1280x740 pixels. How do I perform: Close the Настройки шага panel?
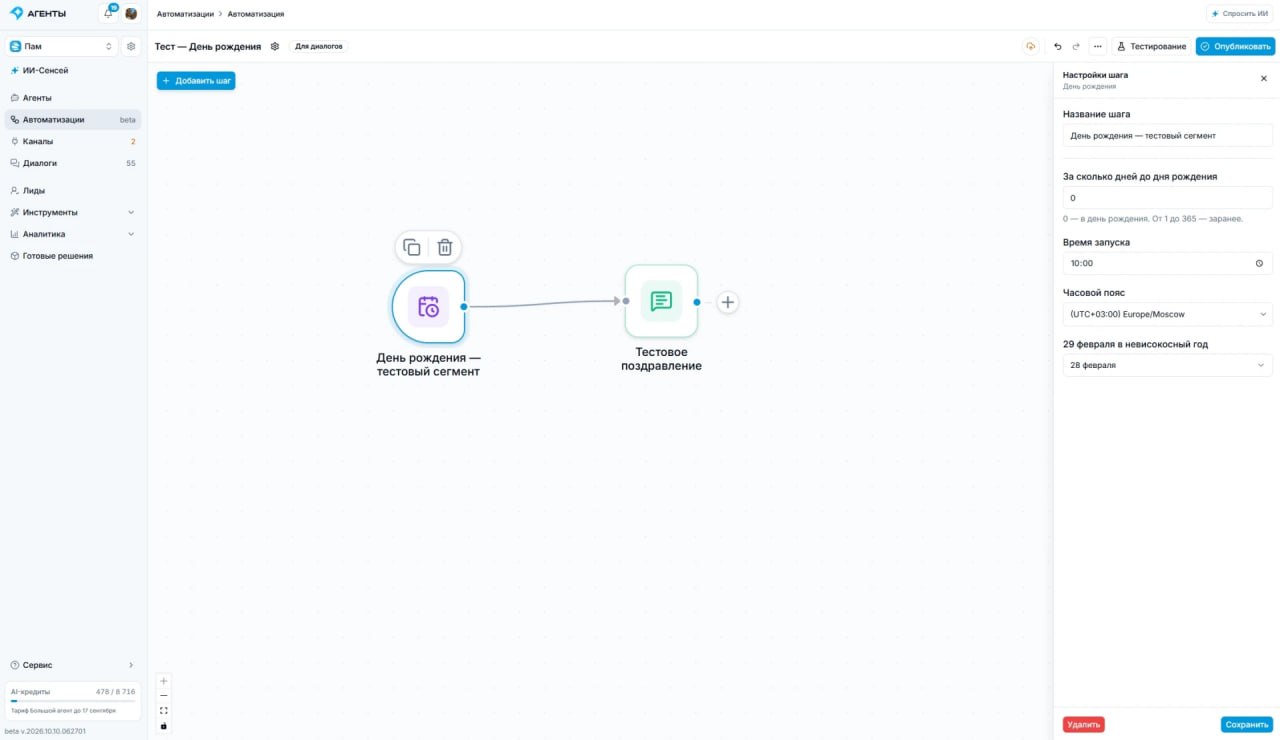(x=1263, y=79)
